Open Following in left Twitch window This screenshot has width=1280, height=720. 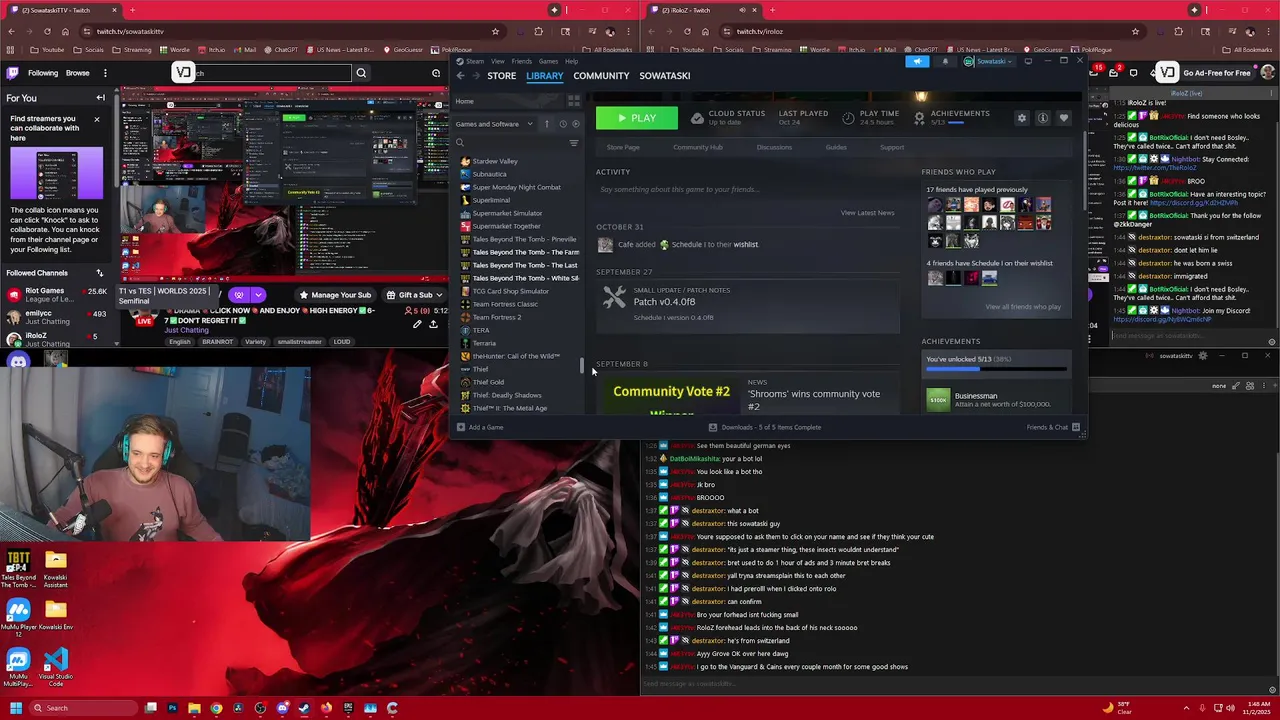click(43, 73)
